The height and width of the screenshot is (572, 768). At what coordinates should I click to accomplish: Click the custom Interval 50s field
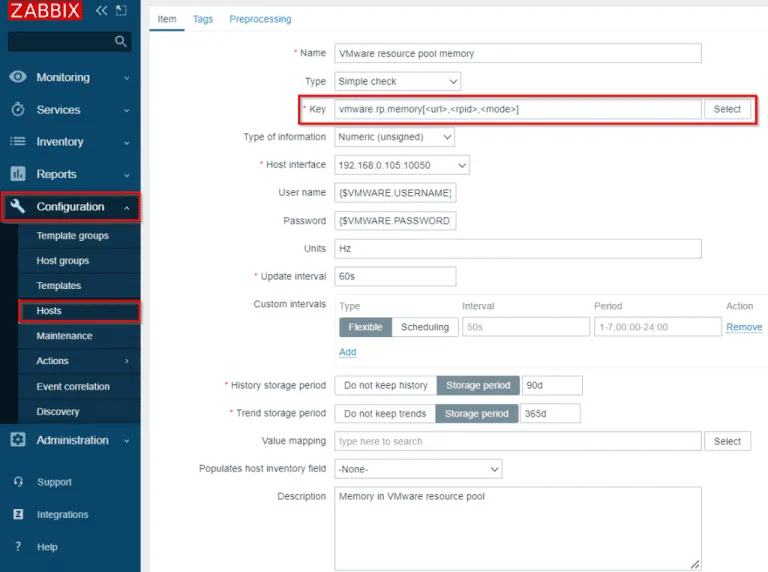click(x=526, y=327)
